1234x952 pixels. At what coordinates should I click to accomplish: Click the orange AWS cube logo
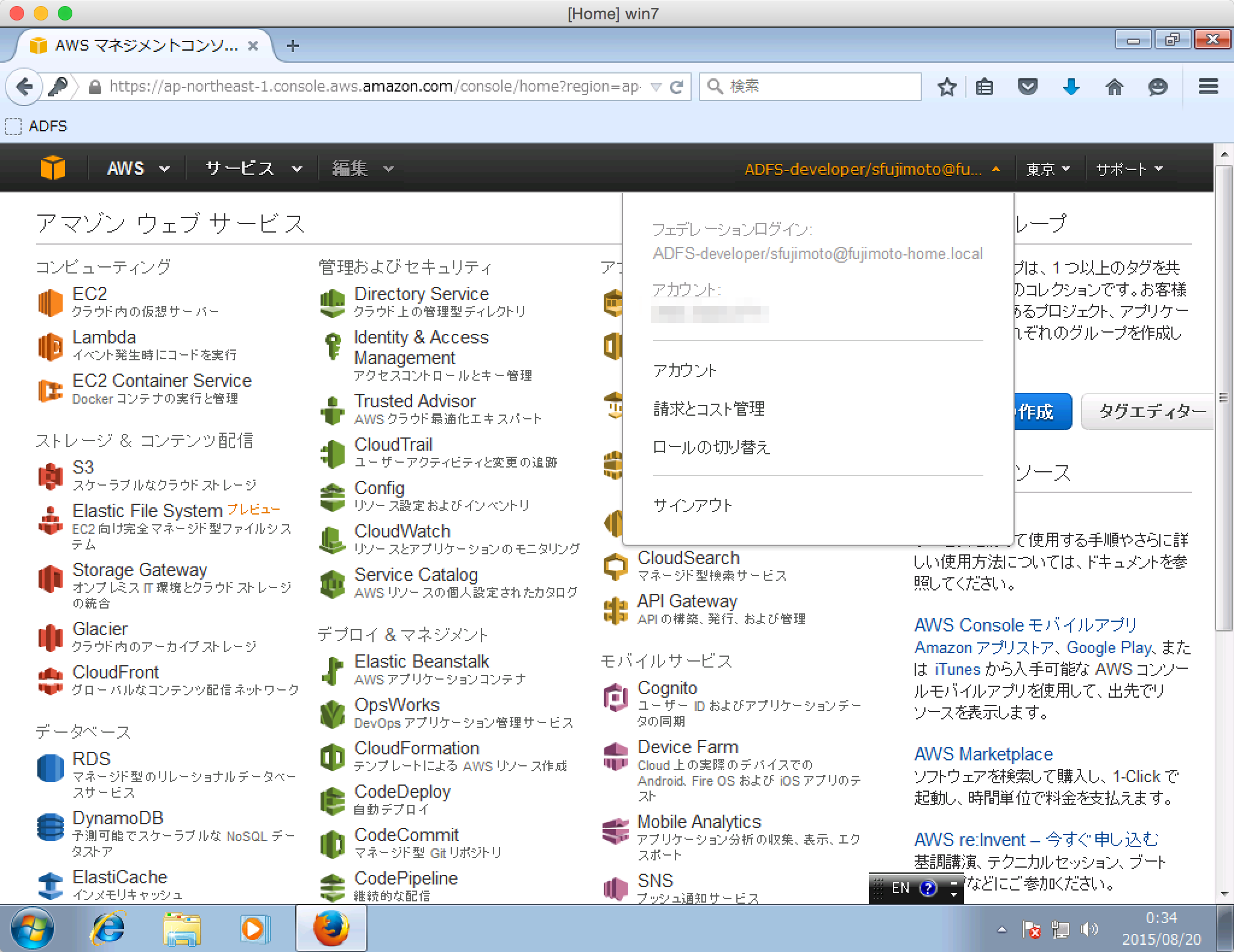(52, 168)
